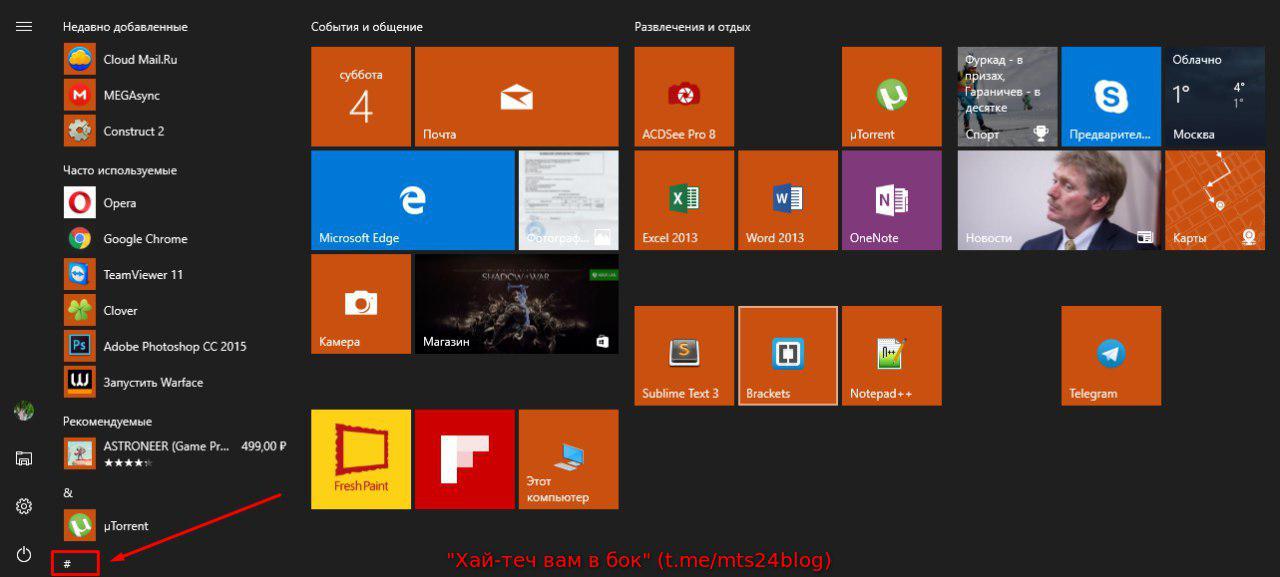Open the Магазин store tile
The image size is (1280, 577).
(516, 304)
